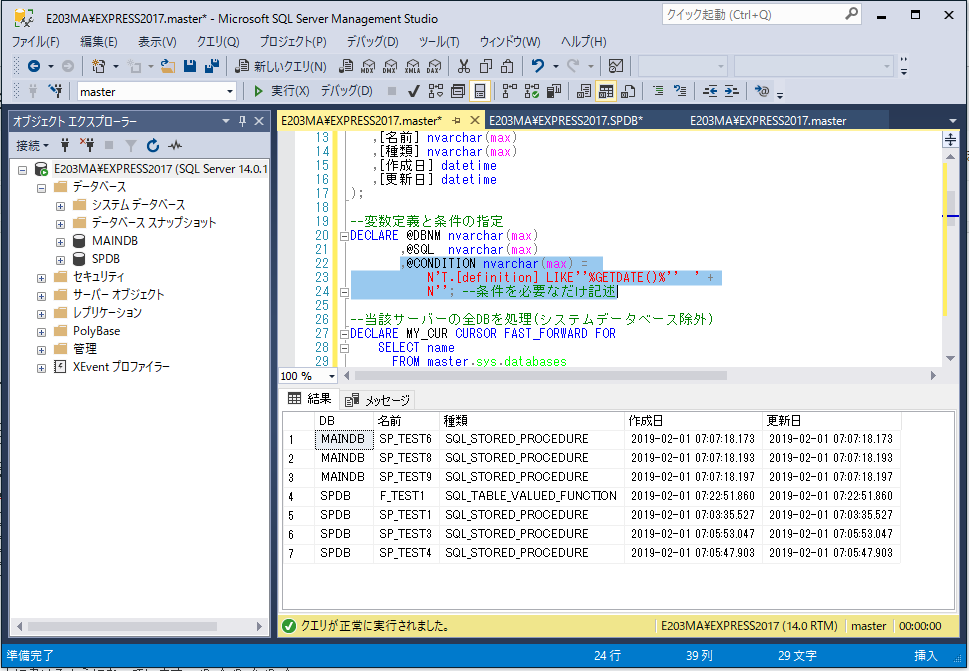
Task: Save the current file with floppy icon
Action: (190, 66)
